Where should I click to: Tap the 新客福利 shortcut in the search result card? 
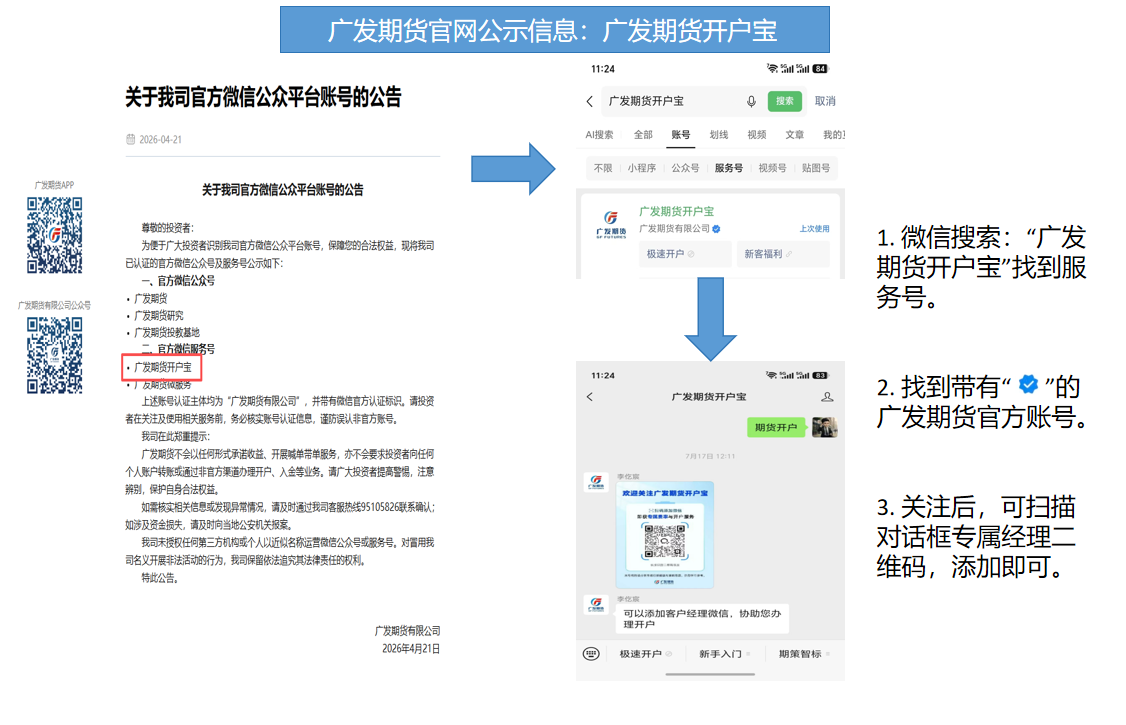(783, 254)
